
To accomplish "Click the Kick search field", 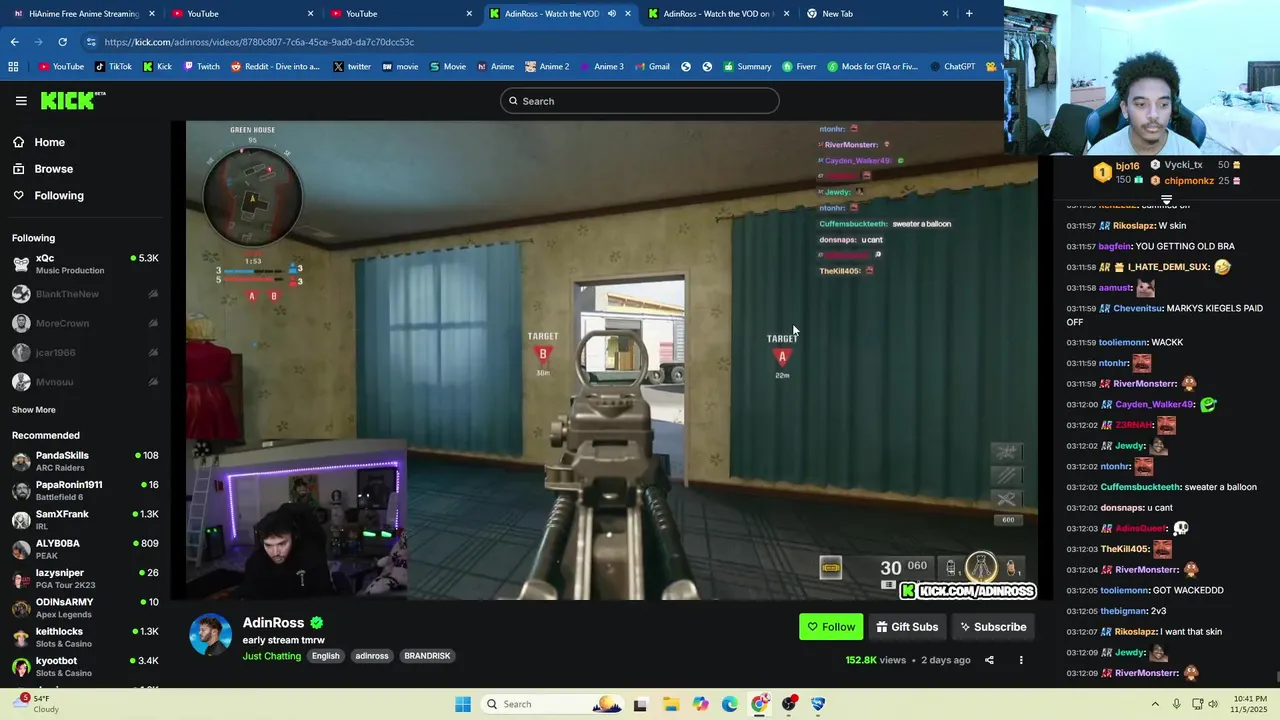I will (x=640, y=101).
